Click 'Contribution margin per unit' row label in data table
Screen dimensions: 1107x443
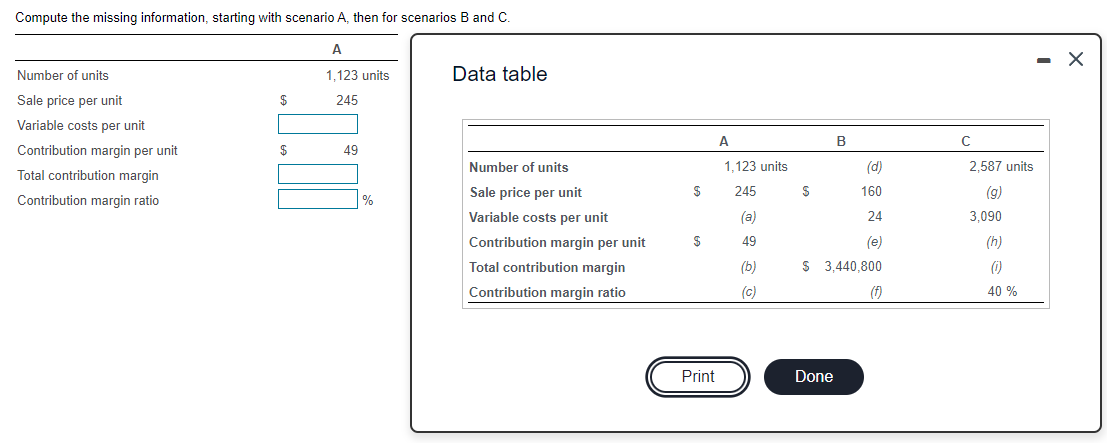click(x=557, y=242)
